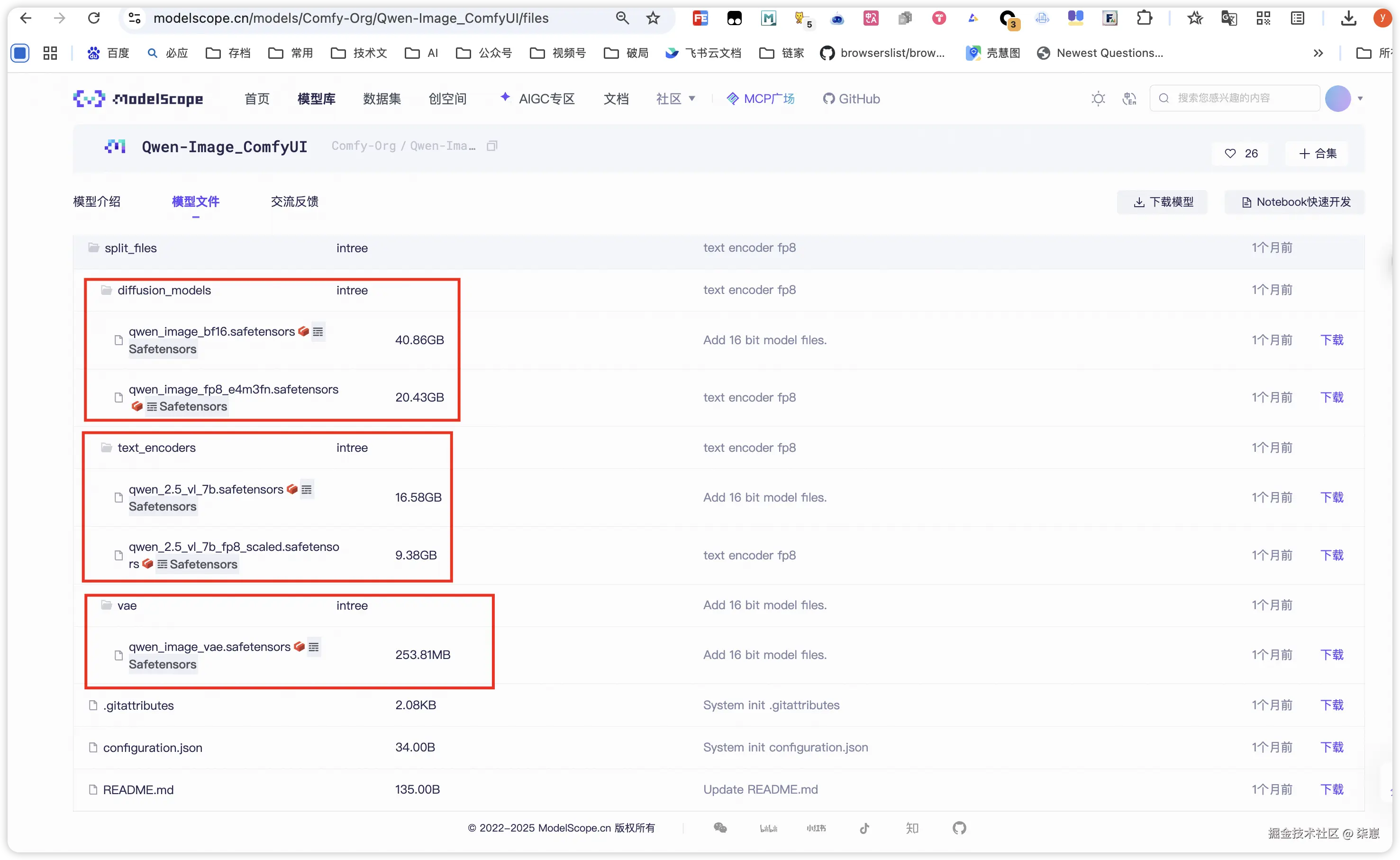Viewport: 1400px width, 860px height.
Task: Collapse the text_encoders folder
Action: (156, 448)
